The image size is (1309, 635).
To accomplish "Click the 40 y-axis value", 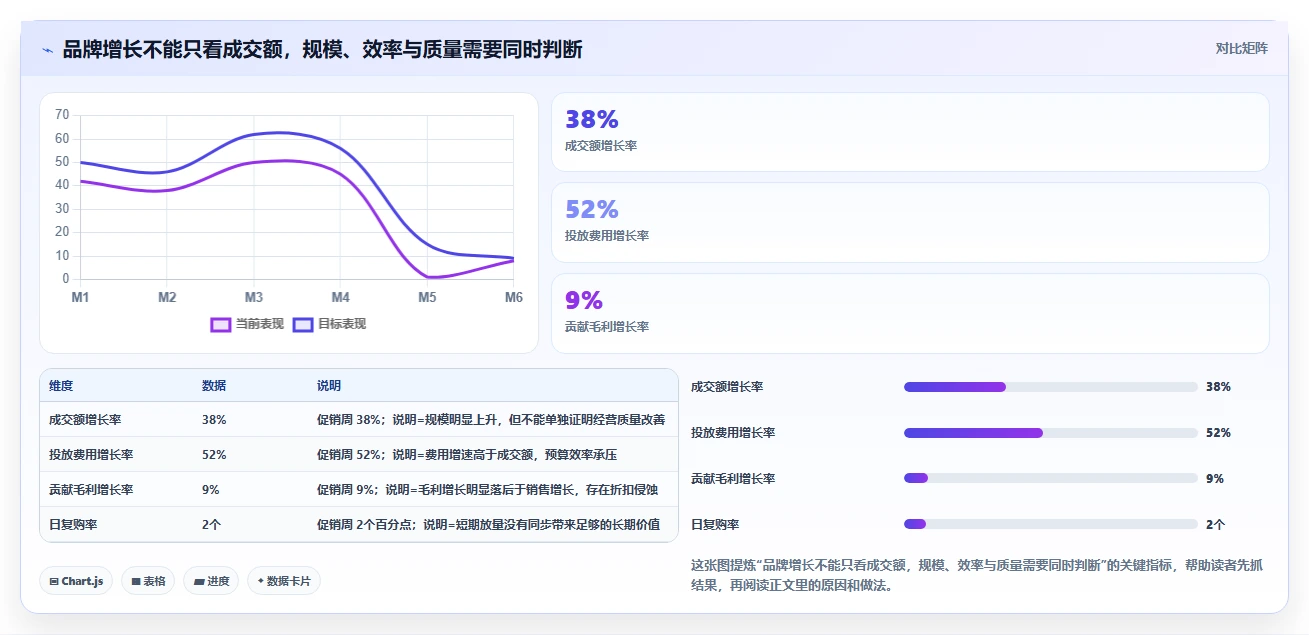I will pos(62,185).
